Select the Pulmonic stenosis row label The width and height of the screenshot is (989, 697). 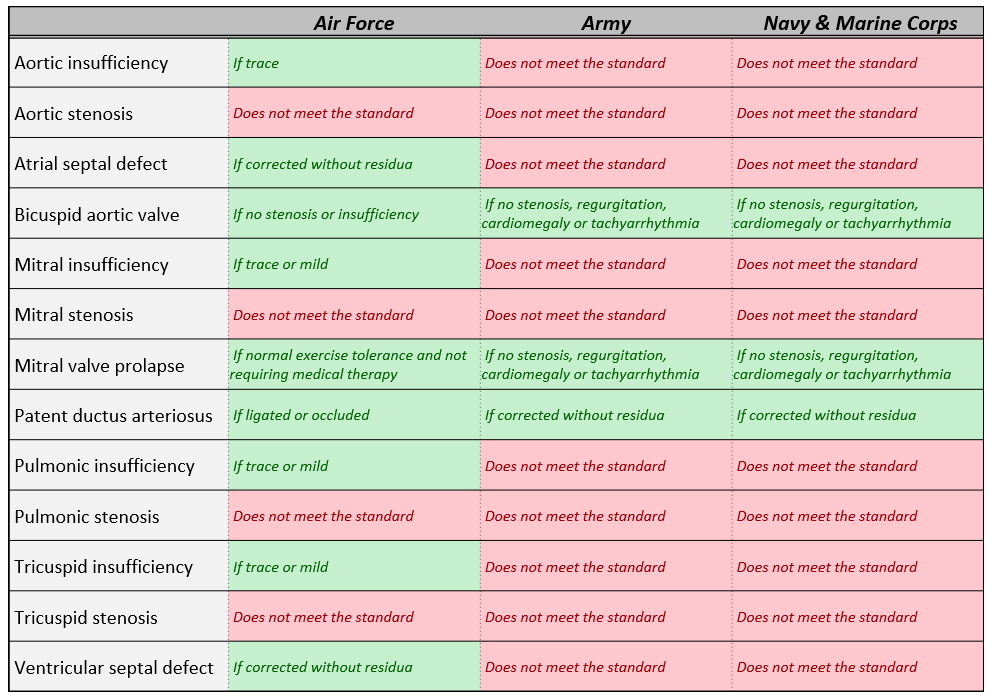[87, 517]
